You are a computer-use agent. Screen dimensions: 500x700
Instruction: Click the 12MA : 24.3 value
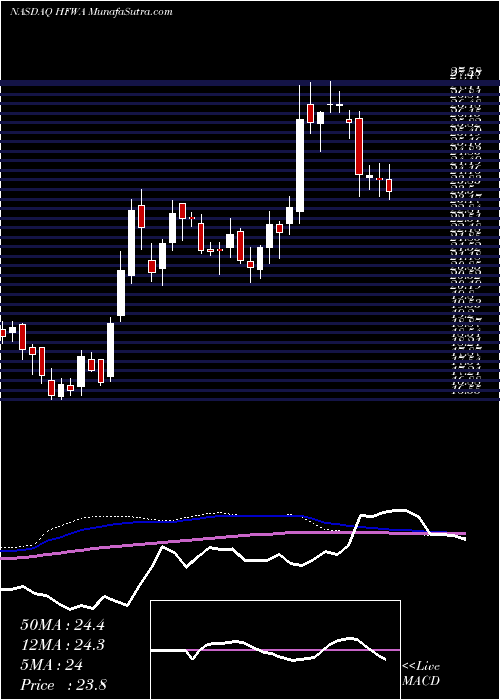click(x=62, y=645)
